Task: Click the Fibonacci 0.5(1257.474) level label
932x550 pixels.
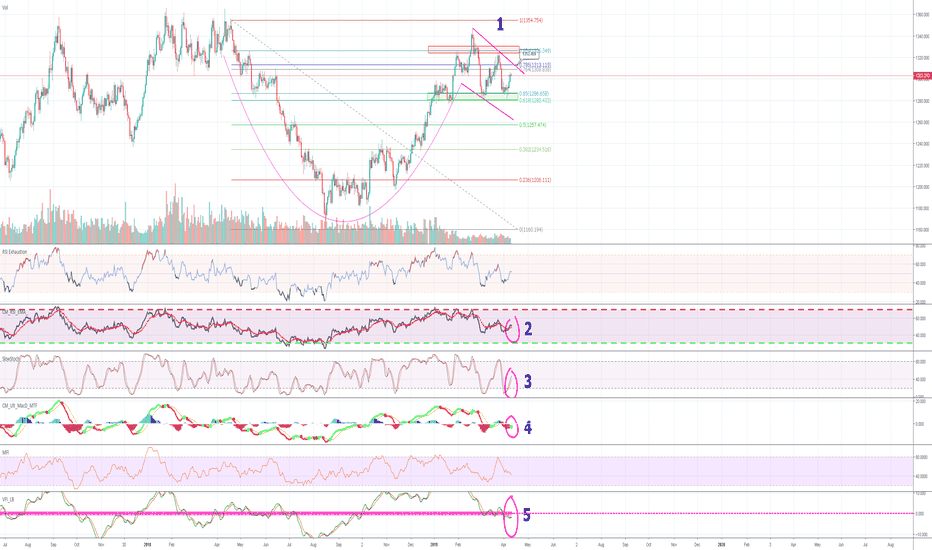Action: (533, 125)
